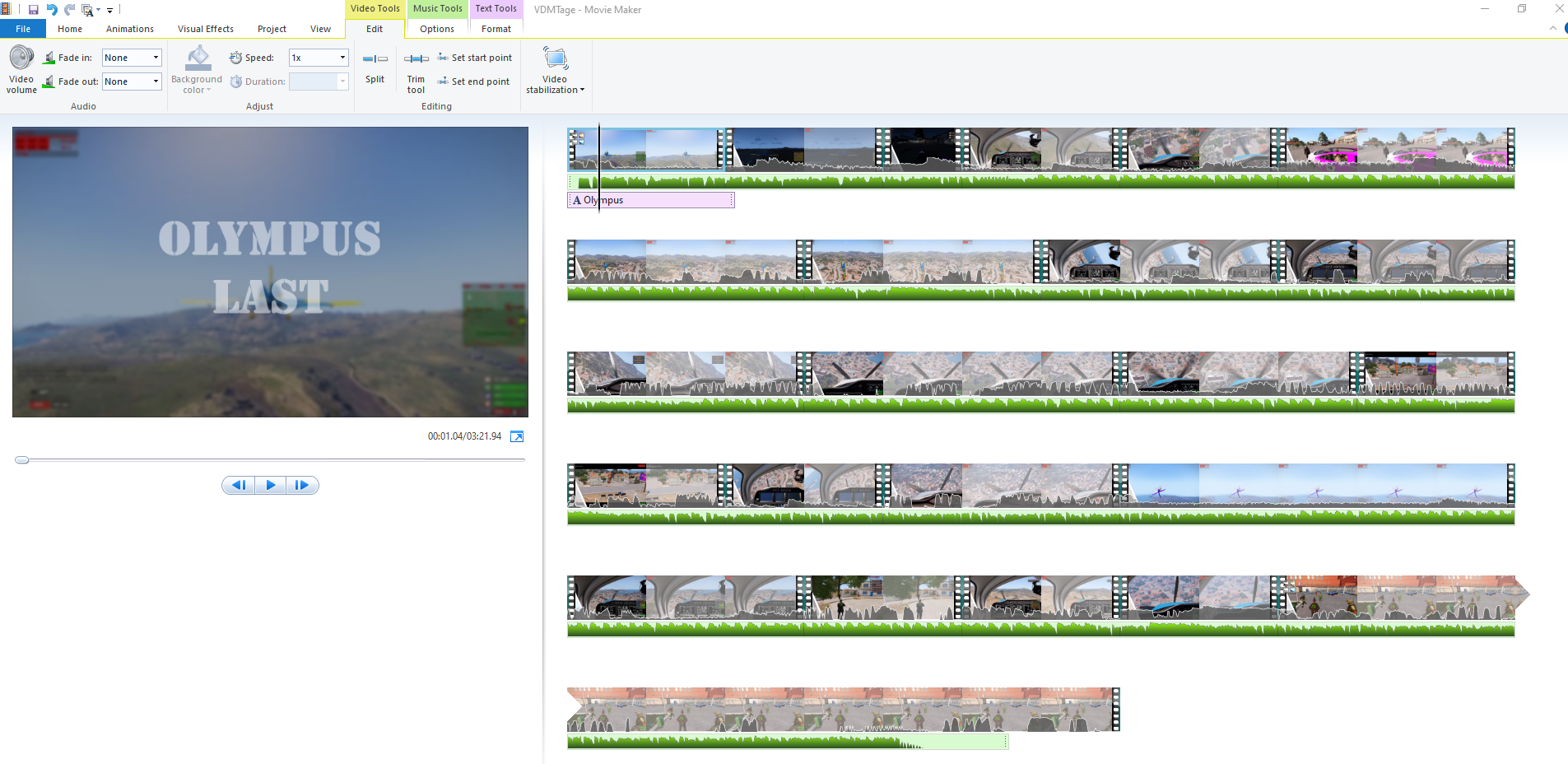Viewport: 1568px width, 764px height.
Task: Switch to the Project tab
Action: coord(272,29)
